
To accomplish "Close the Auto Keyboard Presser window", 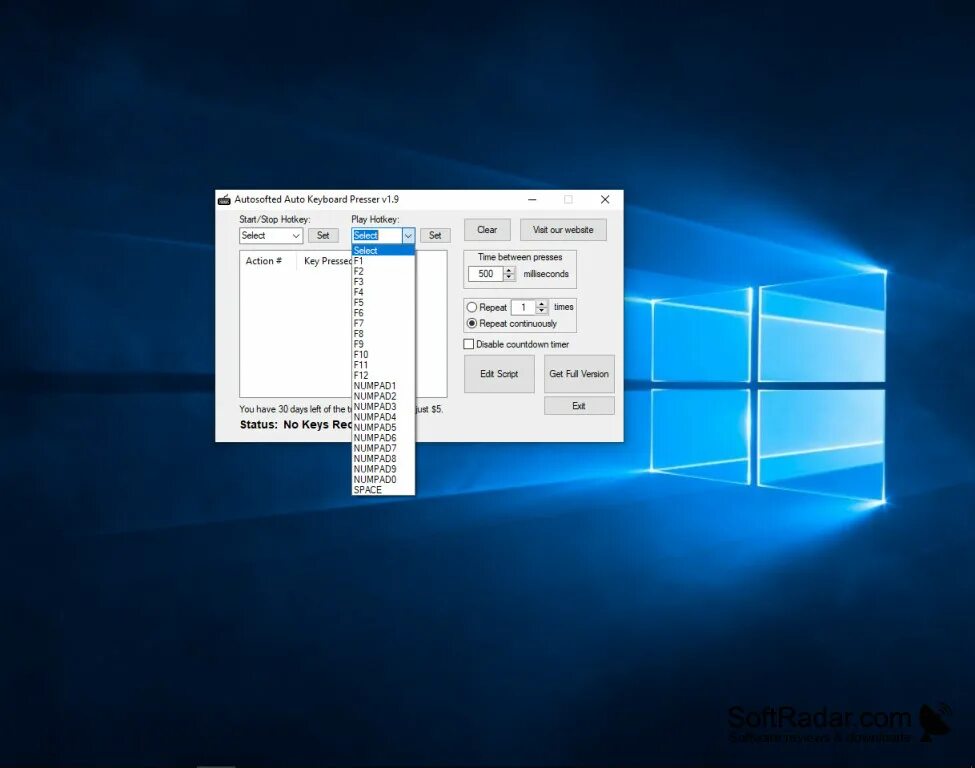I will tap(605, 200).
